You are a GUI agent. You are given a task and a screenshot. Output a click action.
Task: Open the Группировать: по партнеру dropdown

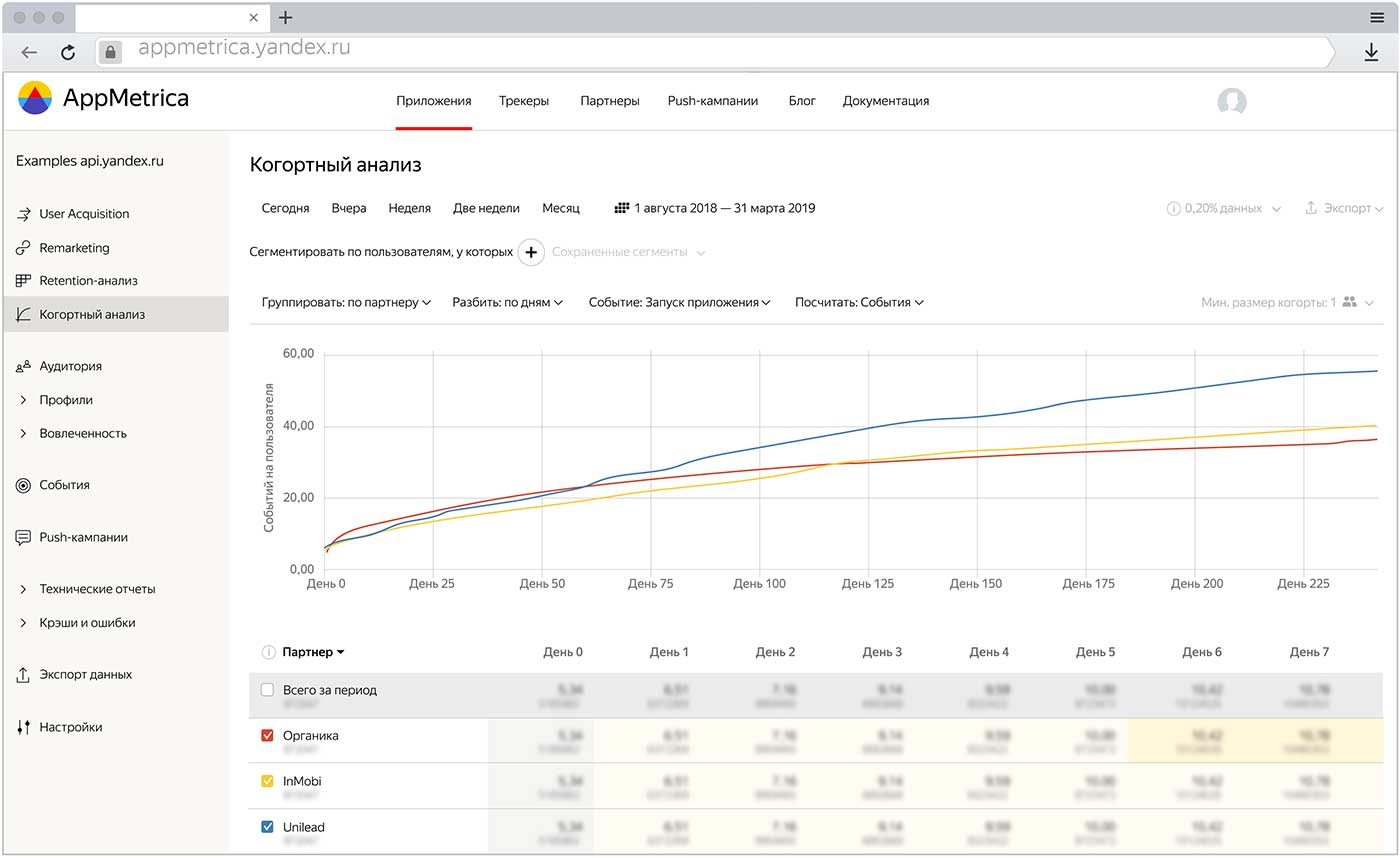pyautogui.click(x=346, y=302)
